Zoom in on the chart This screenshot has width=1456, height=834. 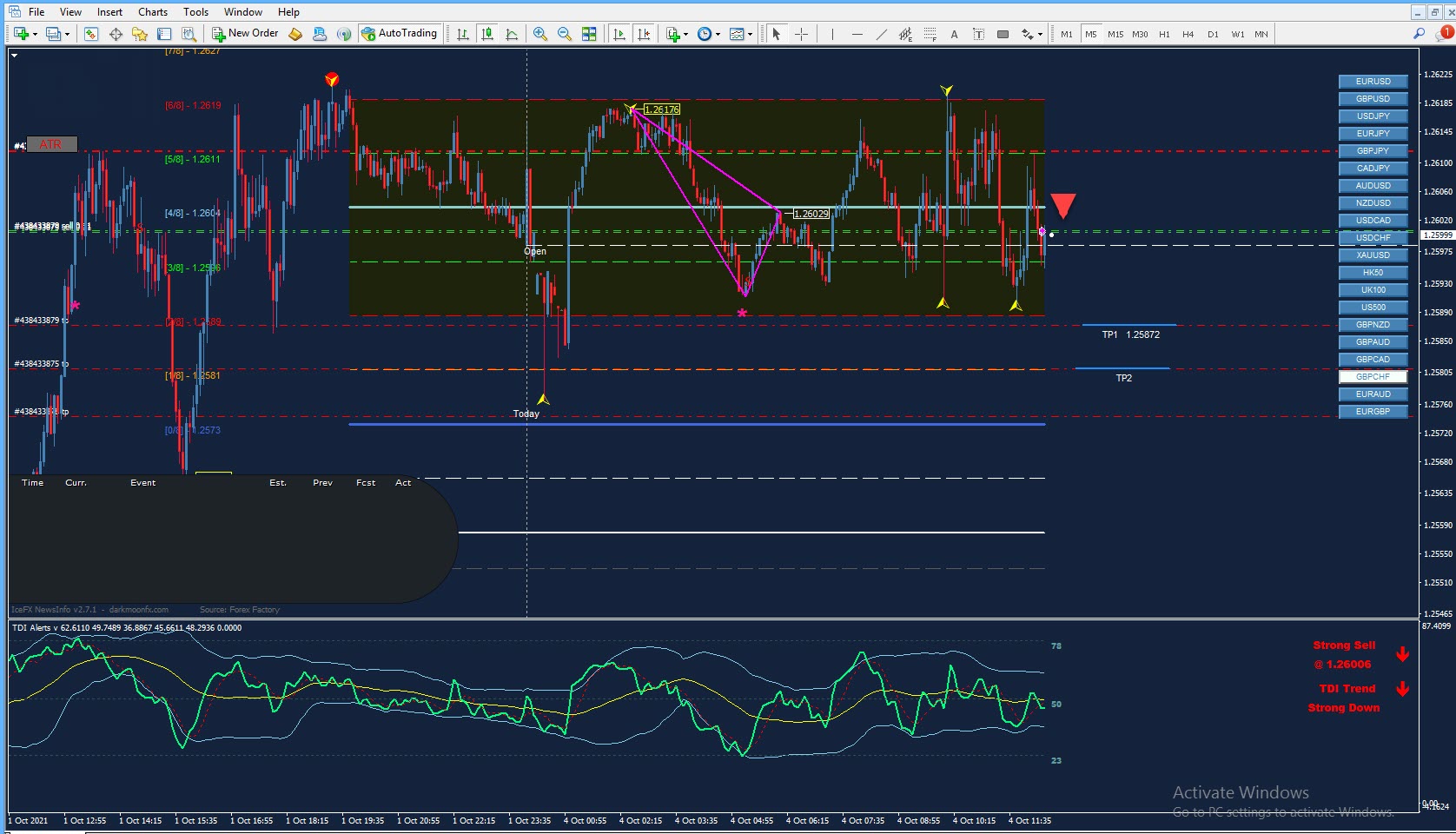point(540,34)
